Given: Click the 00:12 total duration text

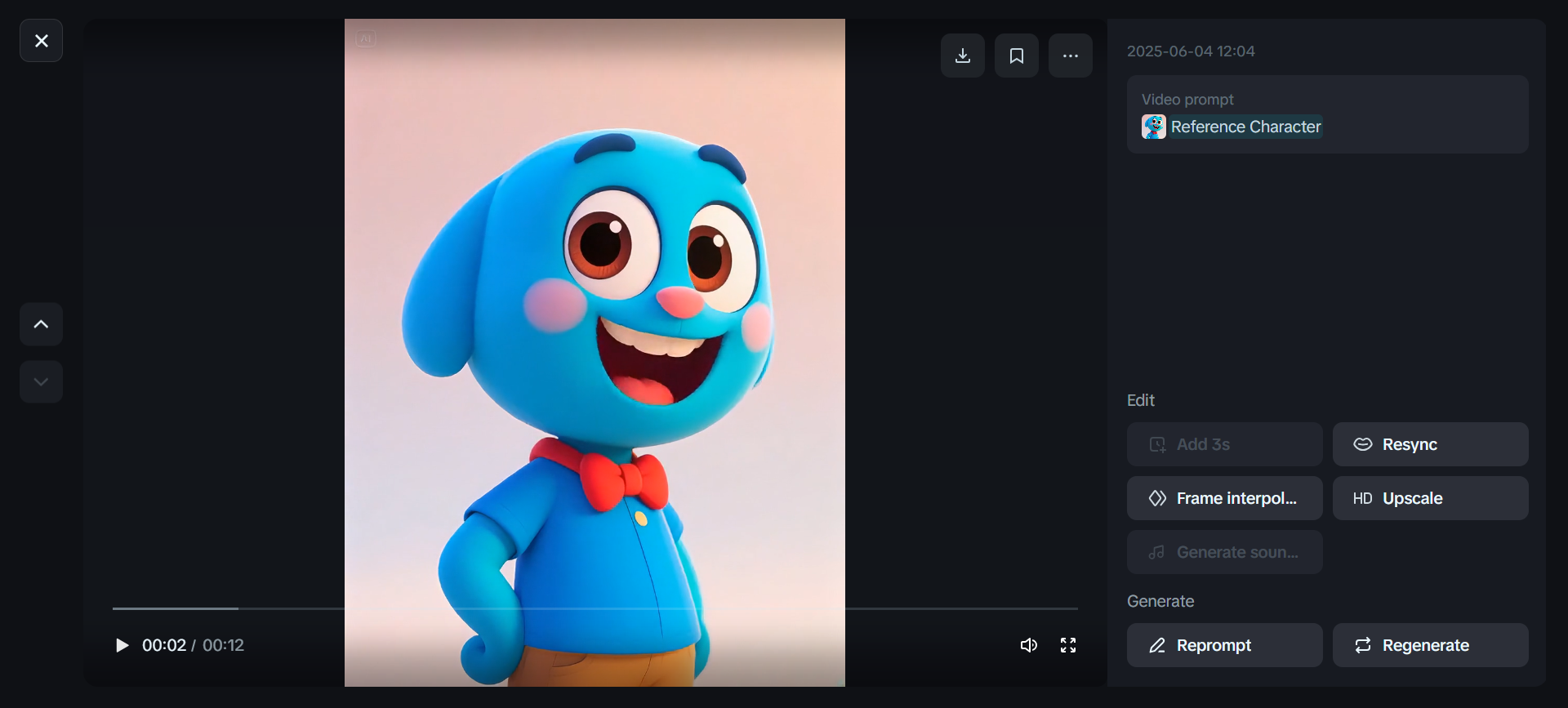Looking at the screenshot, I should (x=223, y=645).
